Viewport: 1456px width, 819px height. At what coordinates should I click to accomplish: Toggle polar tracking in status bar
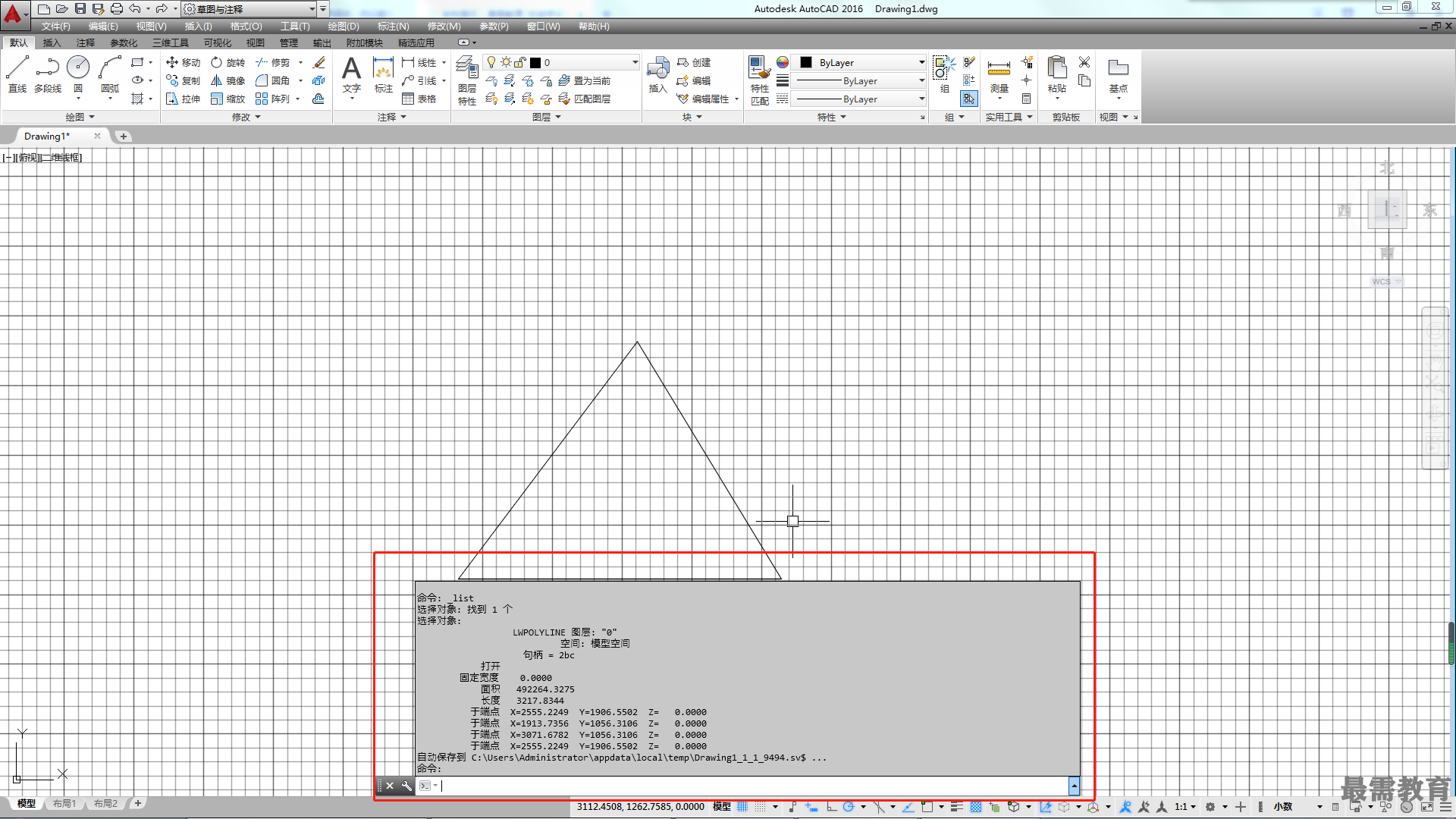point(849,807)
